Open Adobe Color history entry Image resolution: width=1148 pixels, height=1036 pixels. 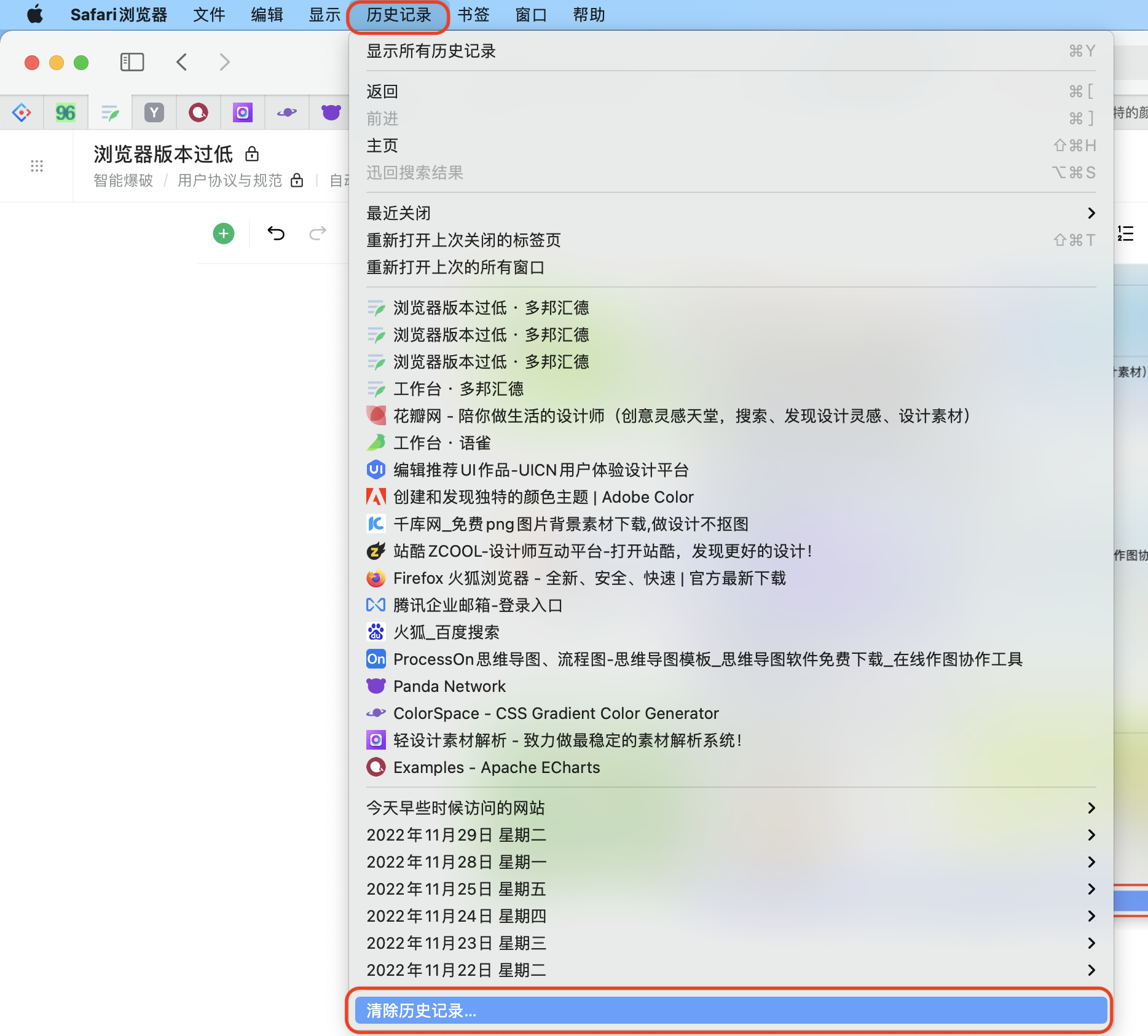[x=543, y=497]
